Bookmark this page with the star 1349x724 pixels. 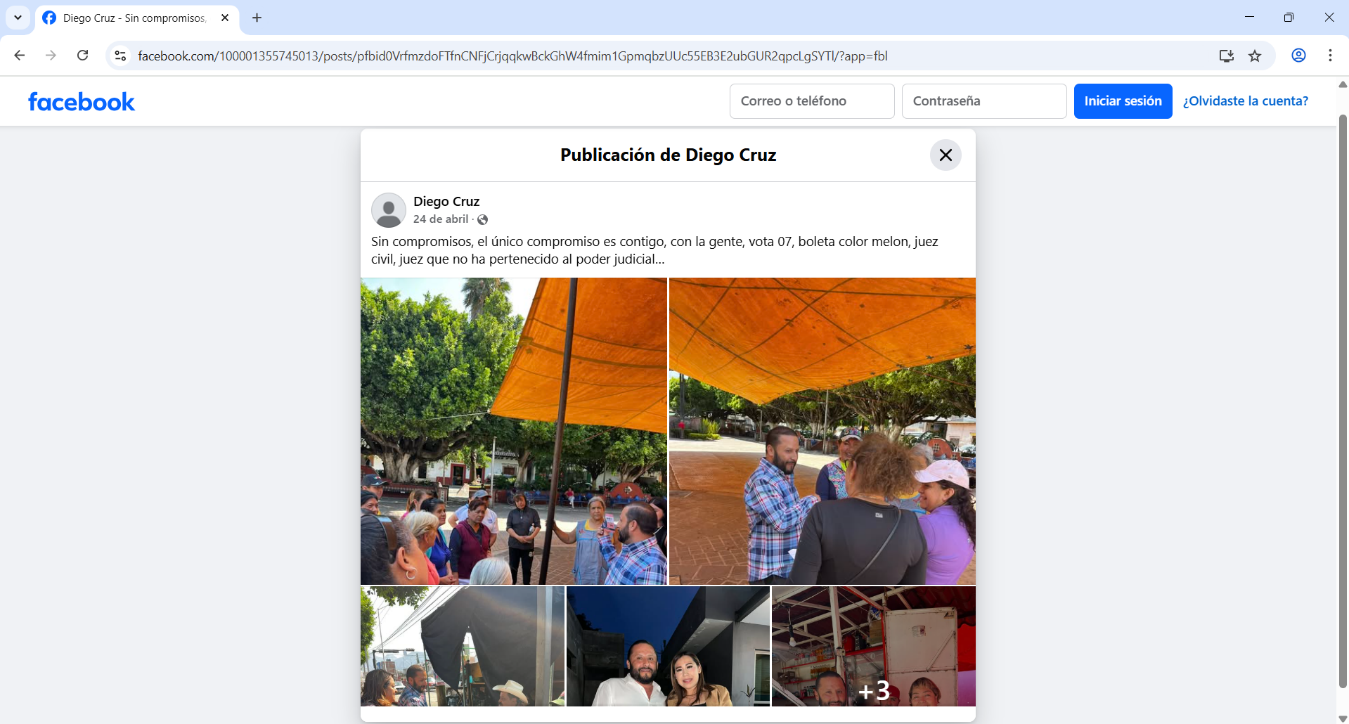click(x=1255, y=56)
